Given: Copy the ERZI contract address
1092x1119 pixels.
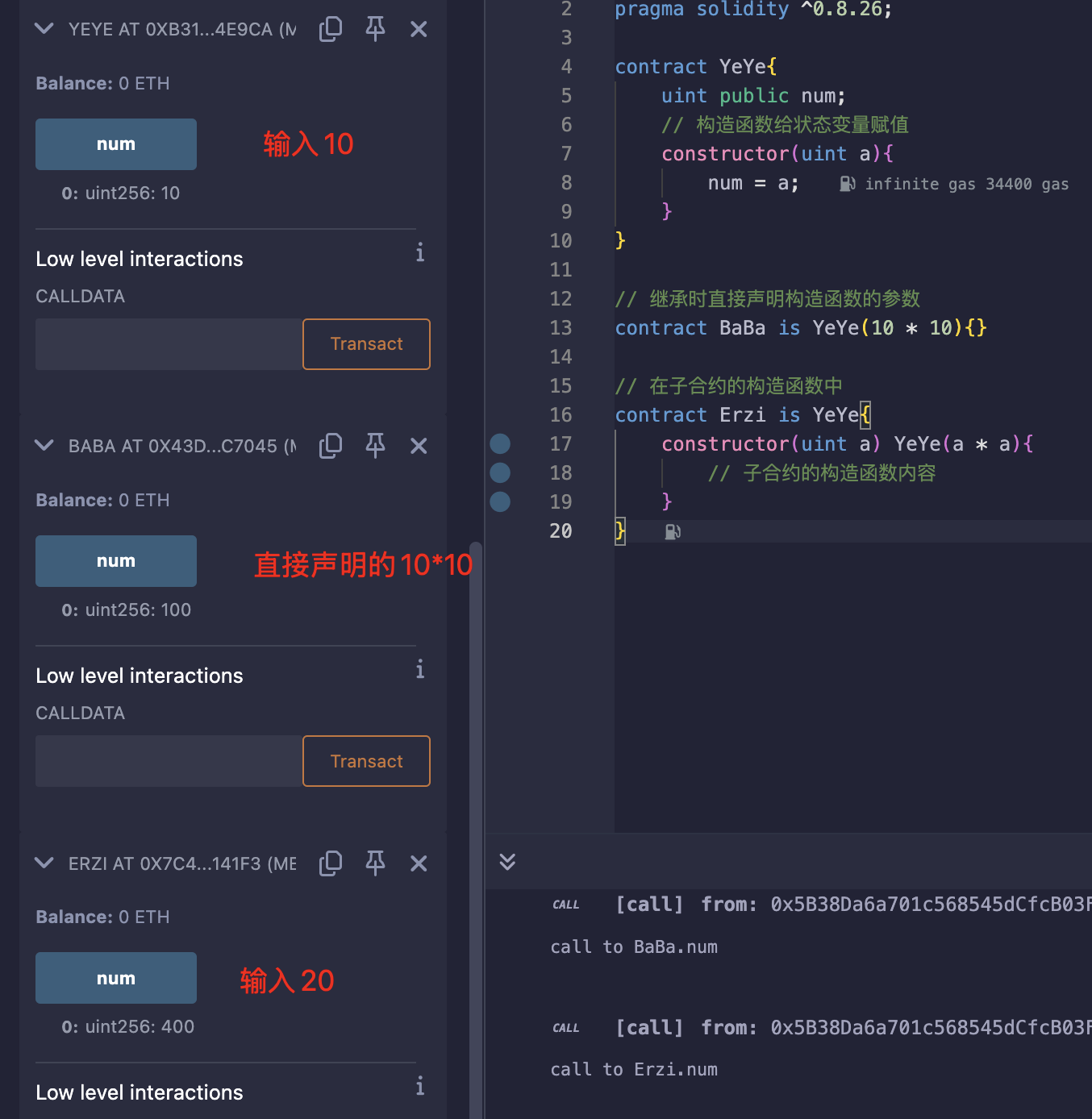Looking at the screenshot, I should 331,863.
